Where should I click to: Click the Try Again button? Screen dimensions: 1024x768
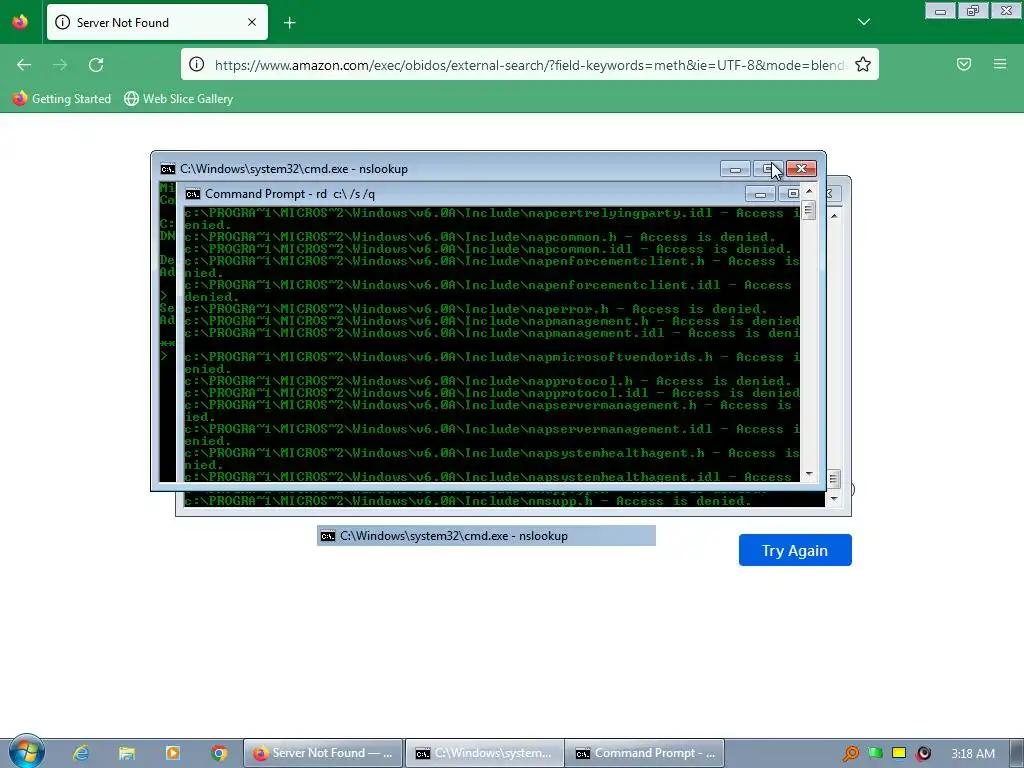point(795,550)
